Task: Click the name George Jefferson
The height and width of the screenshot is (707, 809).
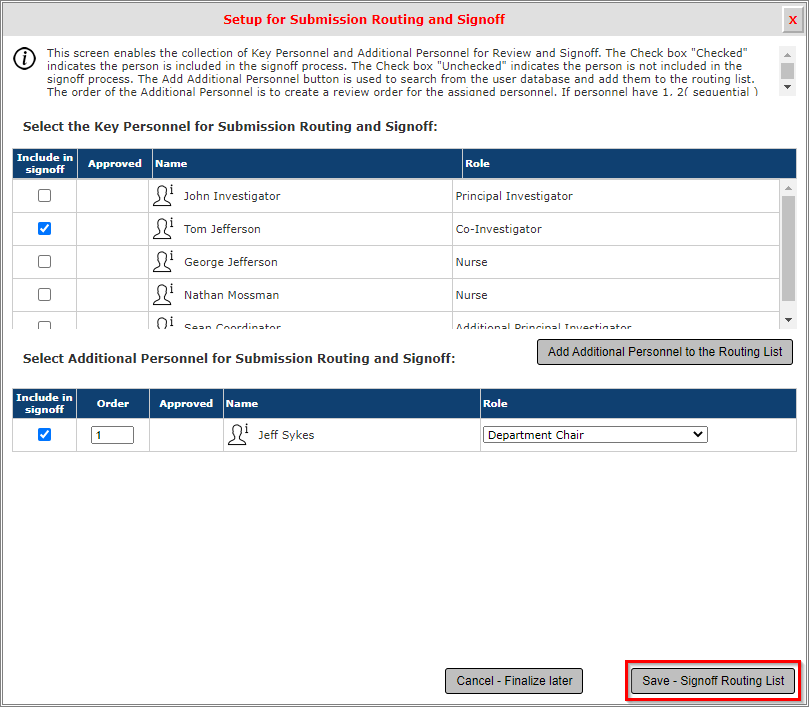Action: [x=231, y=262]
